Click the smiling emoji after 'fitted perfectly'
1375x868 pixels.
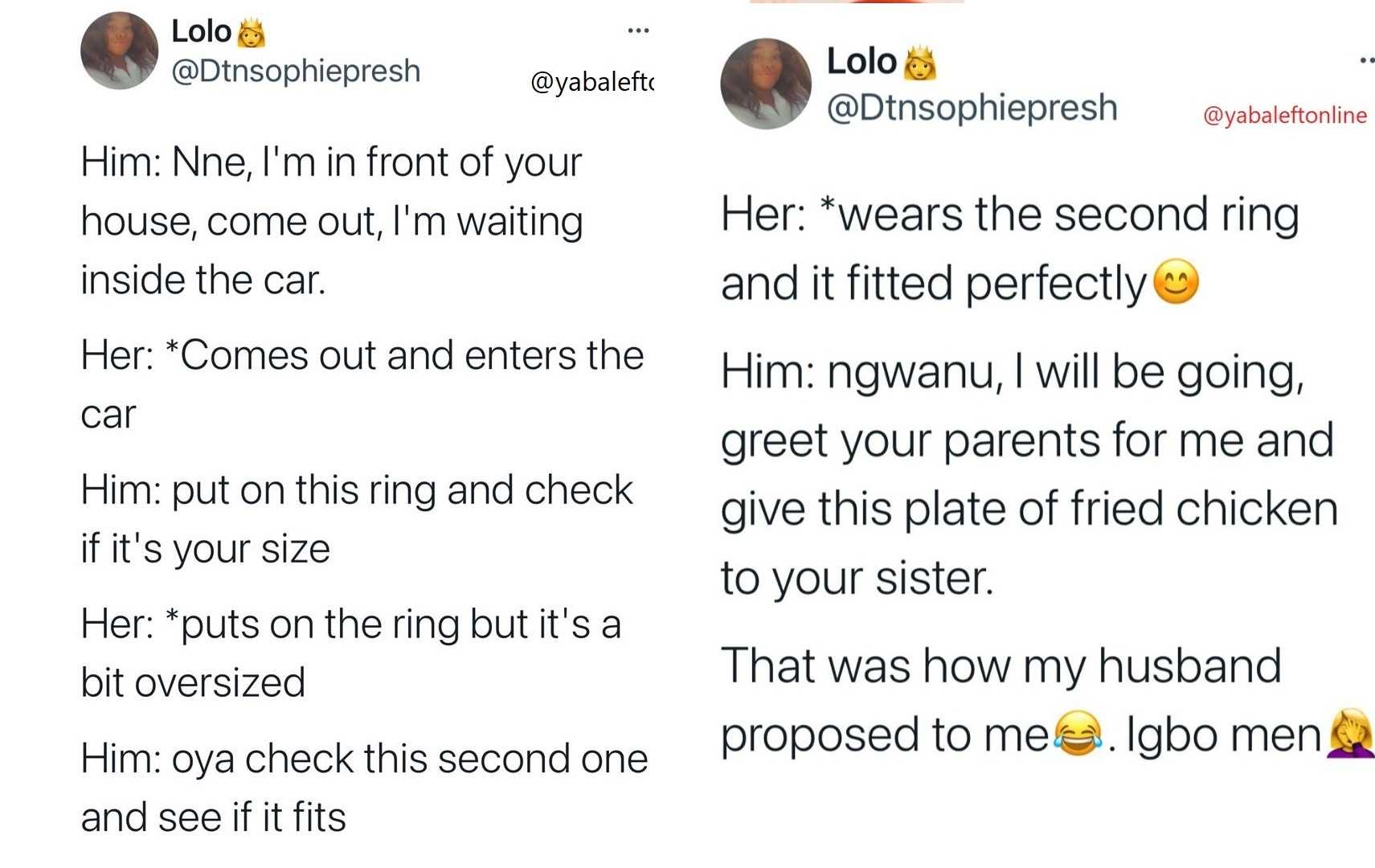click(1176, 283)
